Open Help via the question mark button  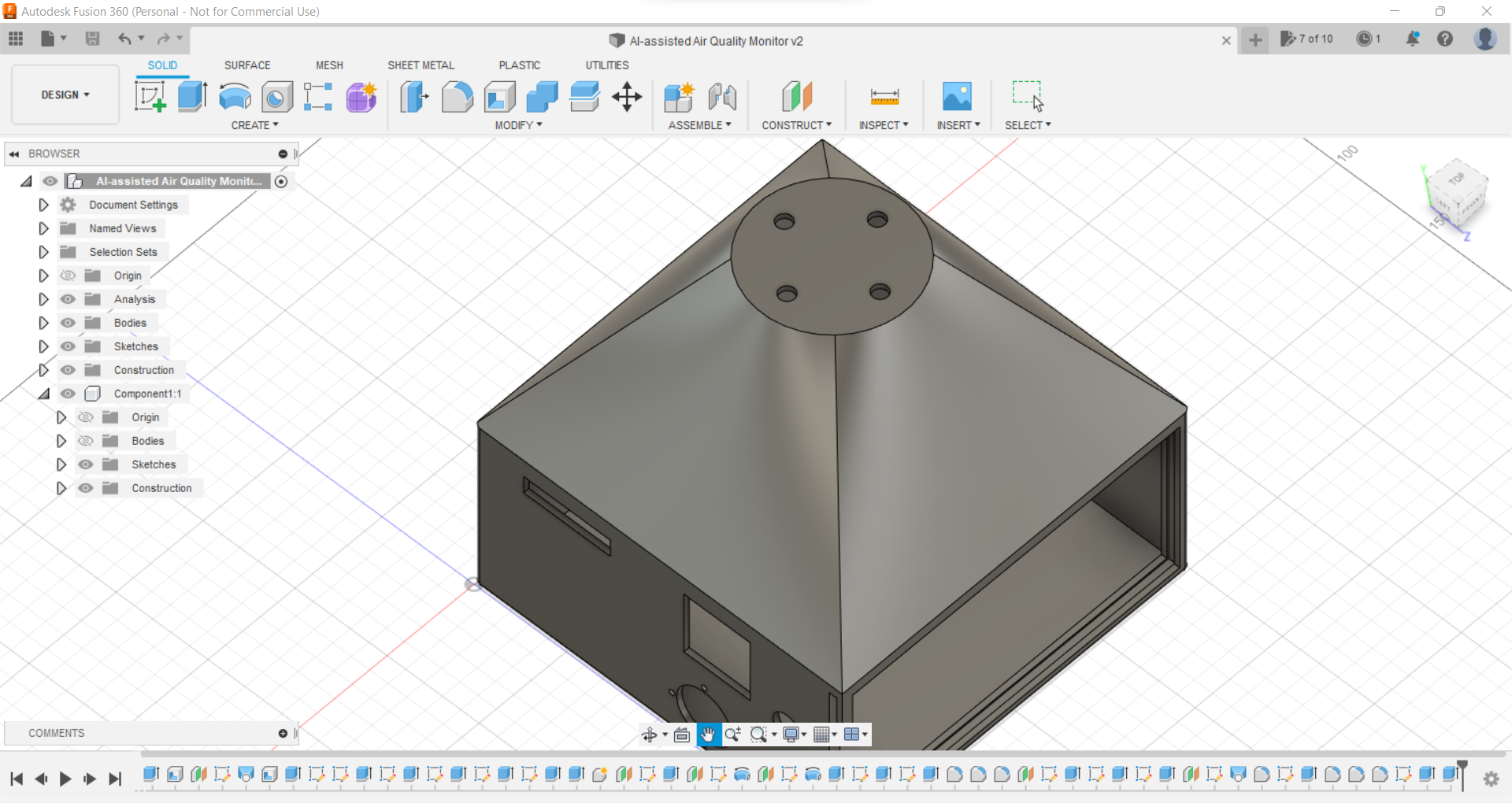tap(1446, 39)
